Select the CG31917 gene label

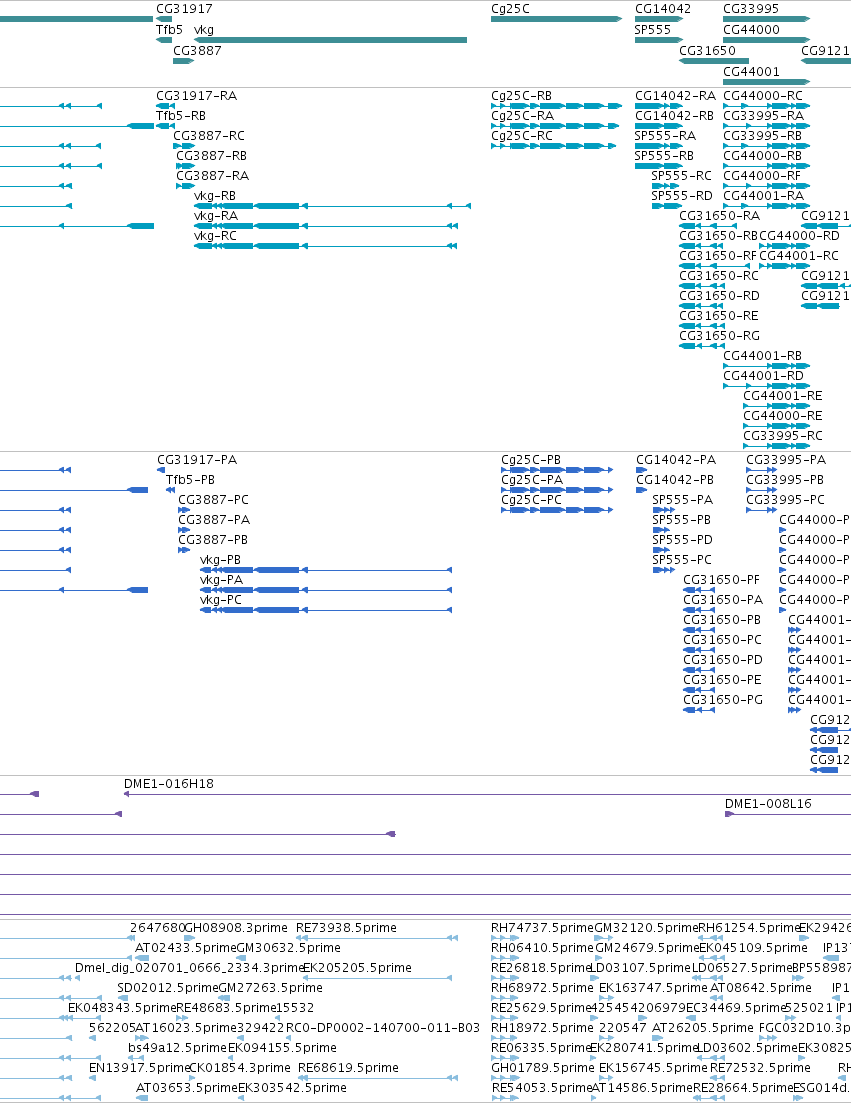point(184,8)
